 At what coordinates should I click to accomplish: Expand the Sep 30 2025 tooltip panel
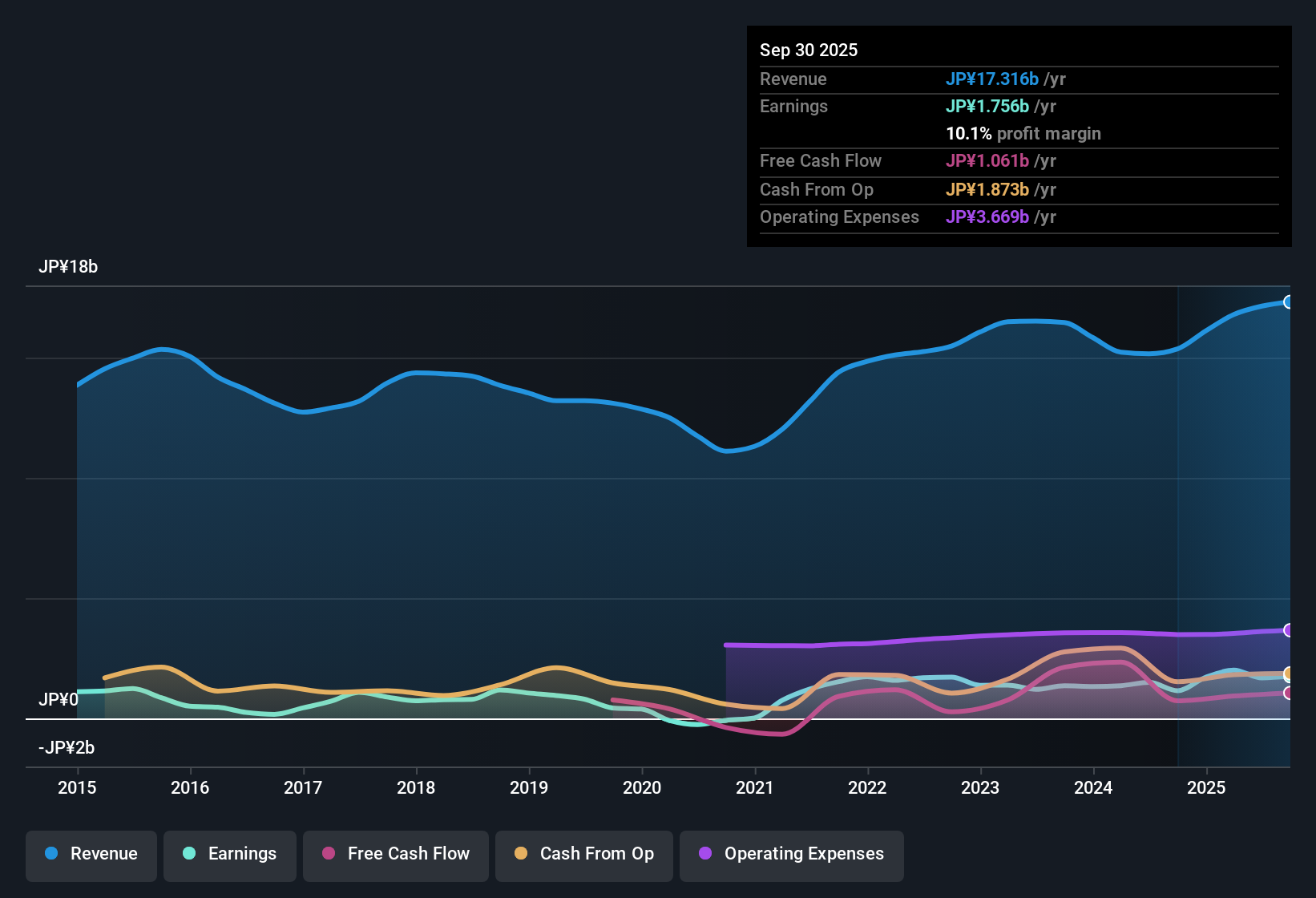click(x=1018, y=136)
